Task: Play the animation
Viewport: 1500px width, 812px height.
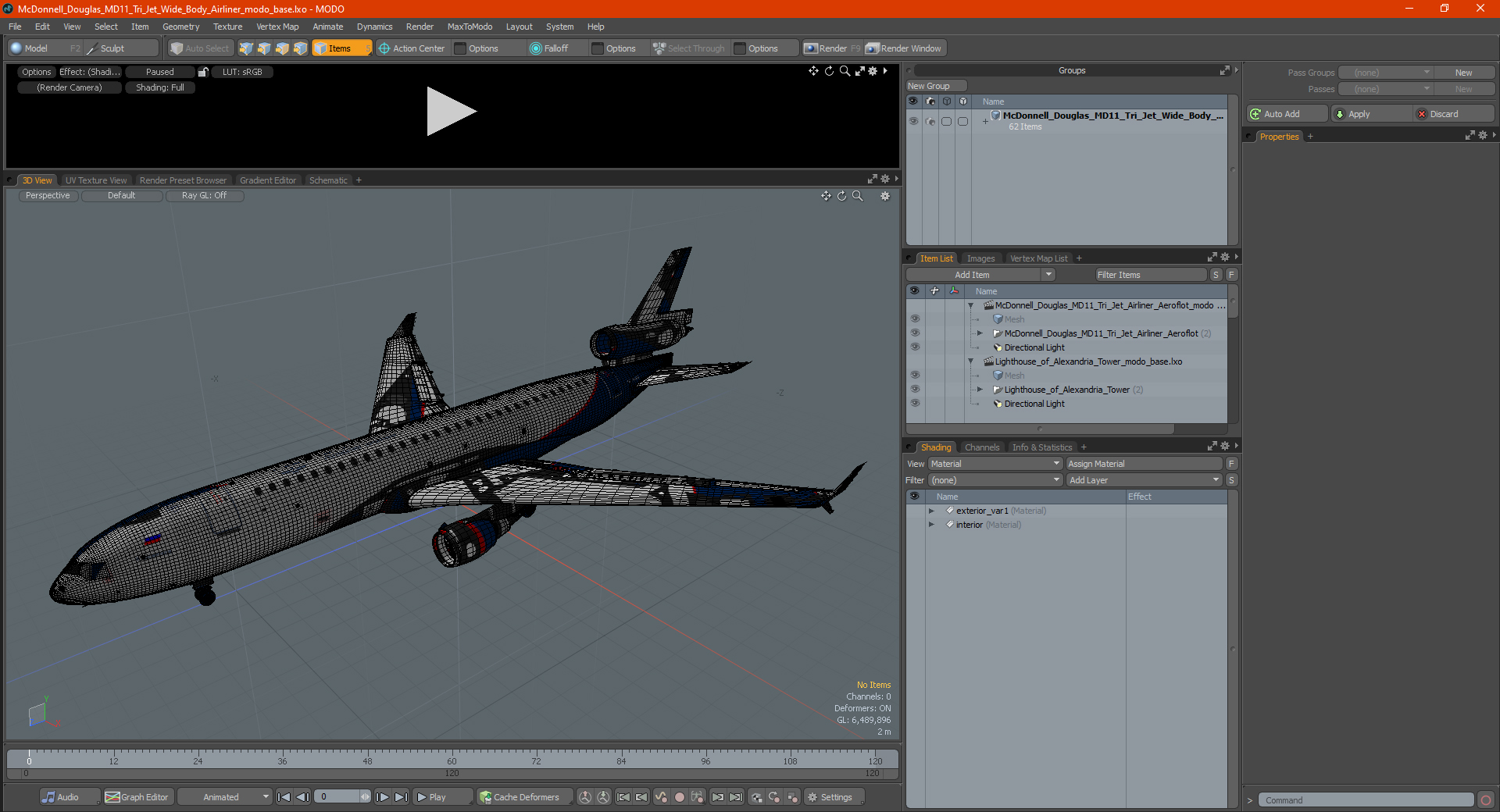Action: click(442, 797)
